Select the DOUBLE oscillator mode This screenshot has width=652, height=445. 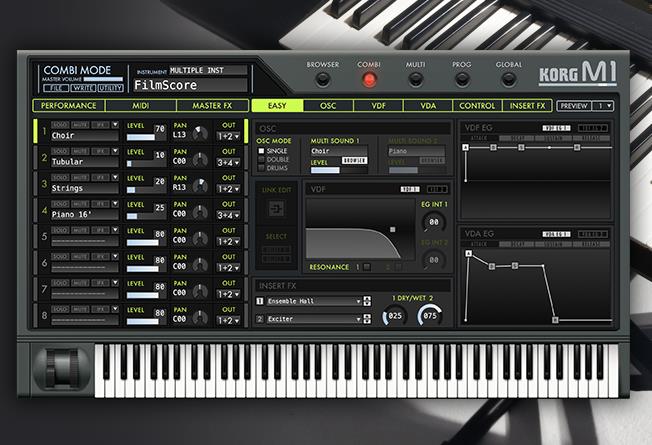click(262, 159)
